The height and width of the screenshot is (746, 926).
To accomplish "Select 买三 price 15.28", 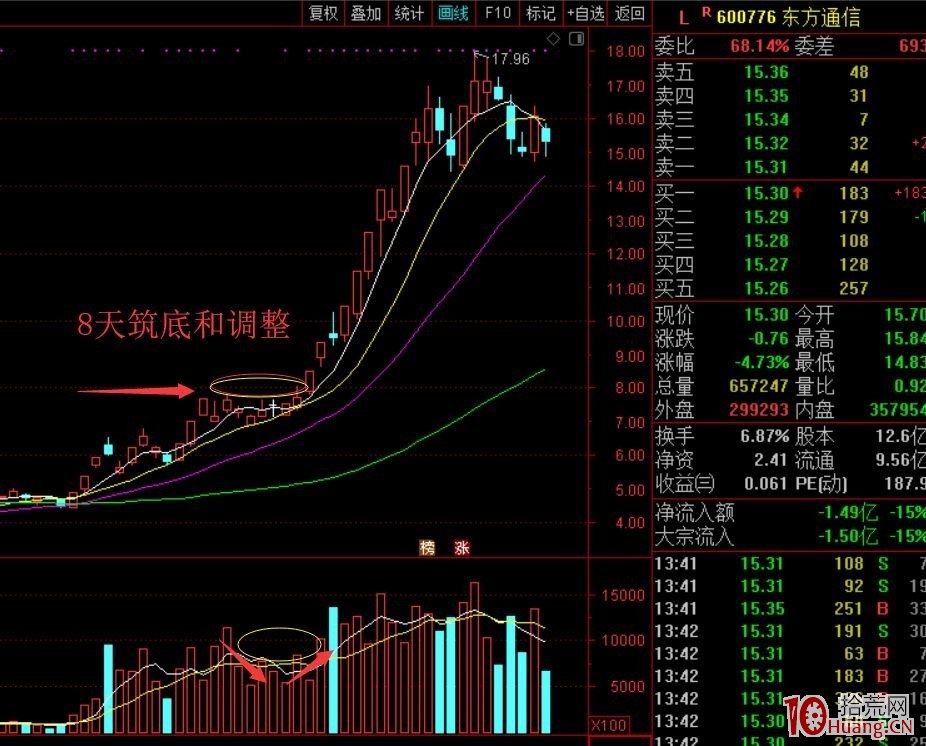I will pos(766,241).
